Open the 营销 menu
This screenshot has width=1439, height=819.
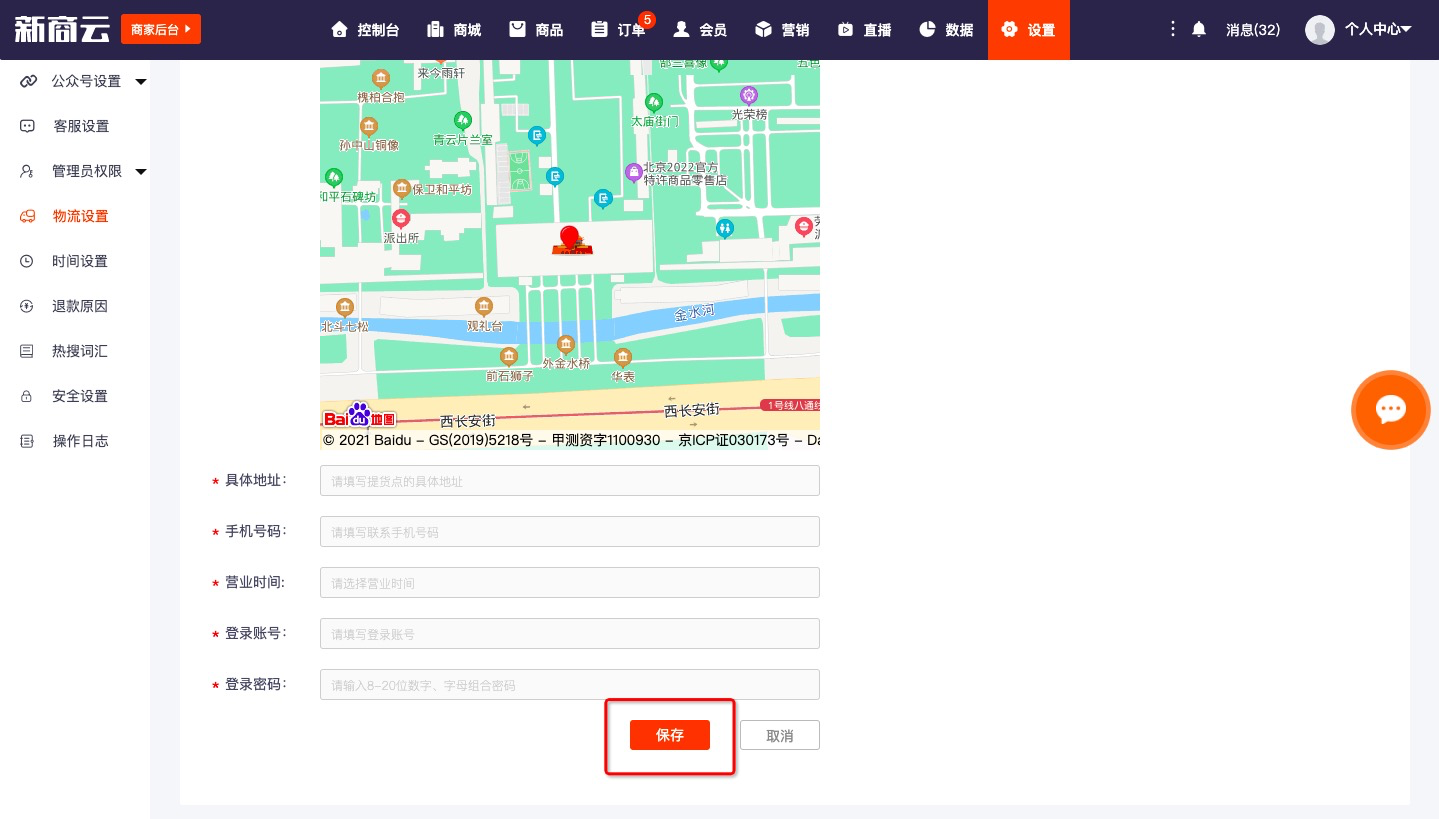782,30
